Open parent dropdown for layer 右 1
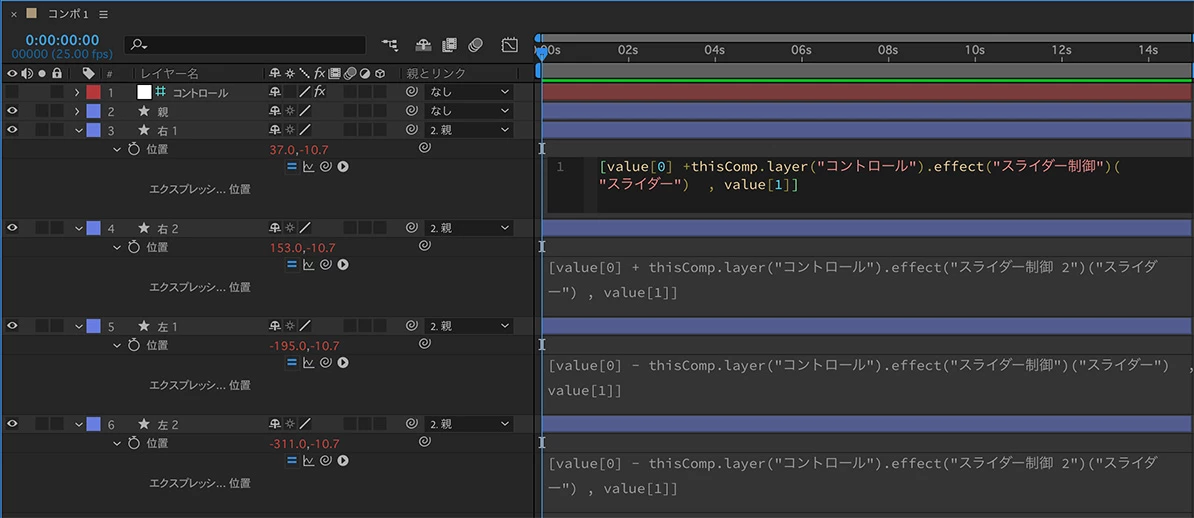This screenshot has height=518, width=1194. (469, 130)
